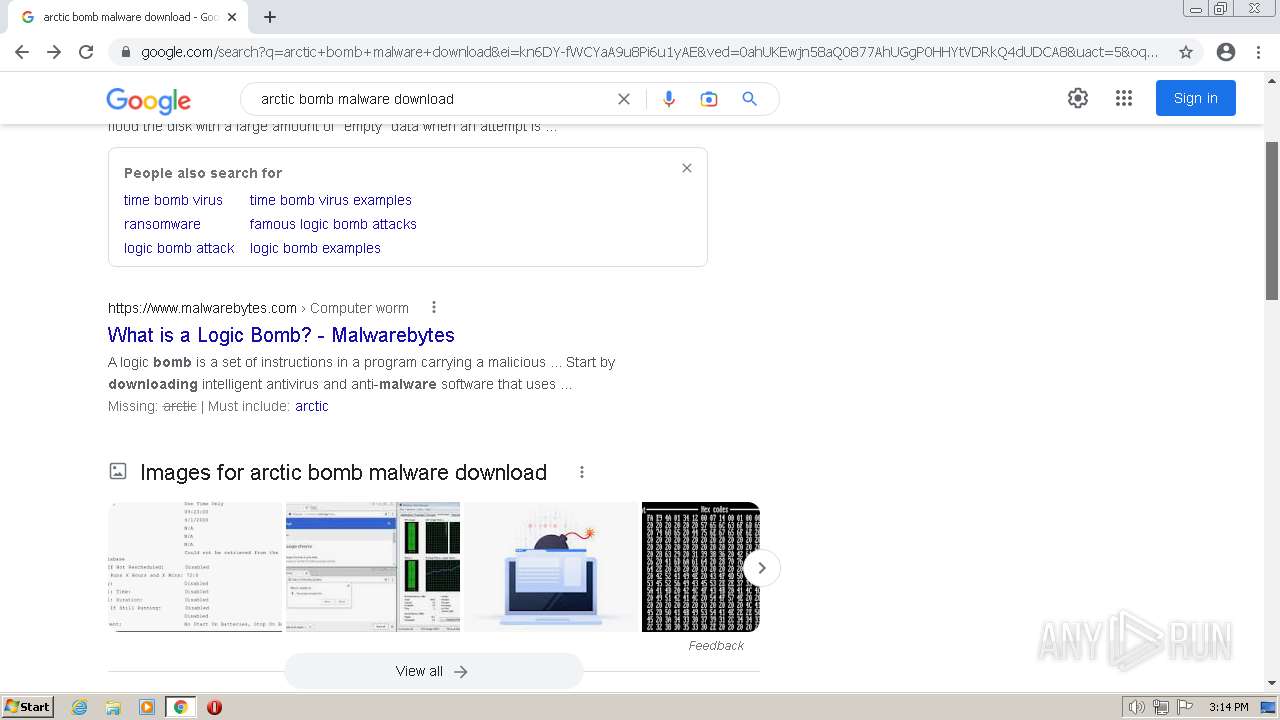Open a new browser tab

click(270, 17)
